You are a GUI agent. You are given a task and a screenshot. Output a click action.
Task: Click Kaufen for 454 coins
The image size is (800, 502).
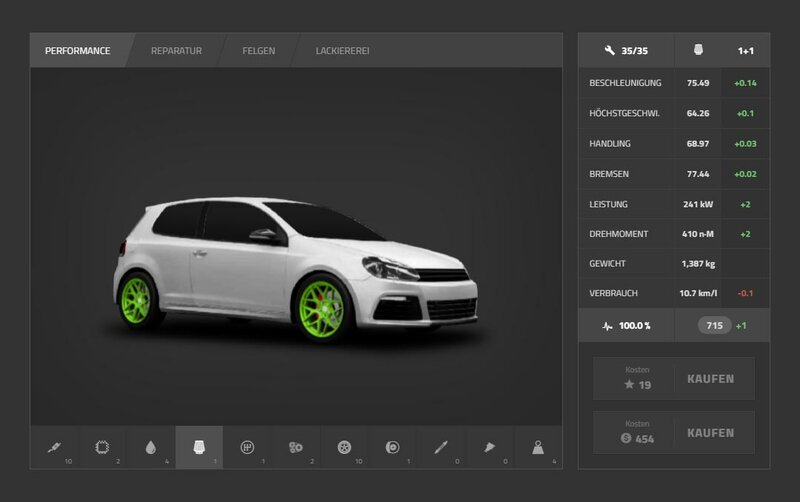(710, 433)
